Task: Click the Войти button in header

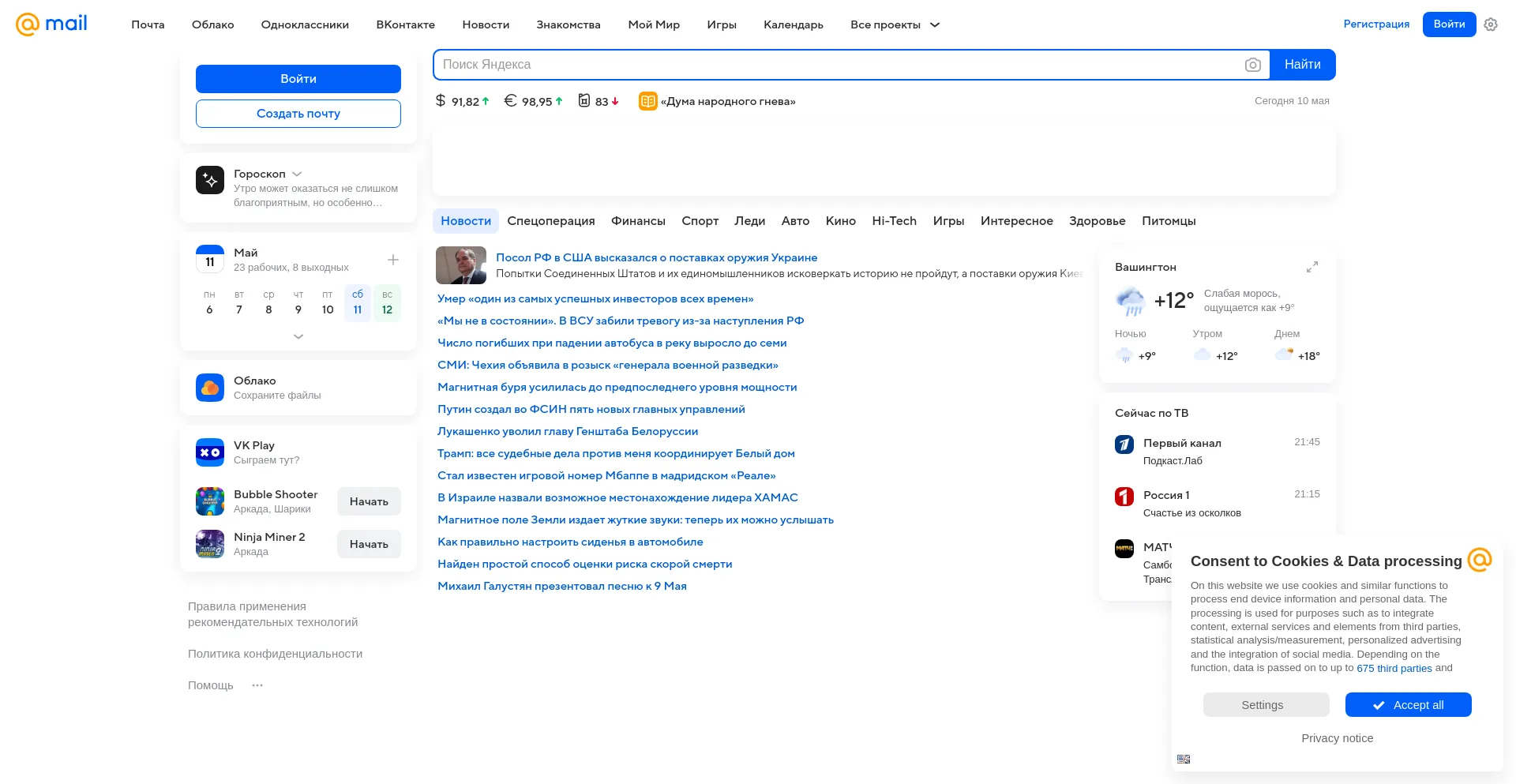Action: (1450, 24)
